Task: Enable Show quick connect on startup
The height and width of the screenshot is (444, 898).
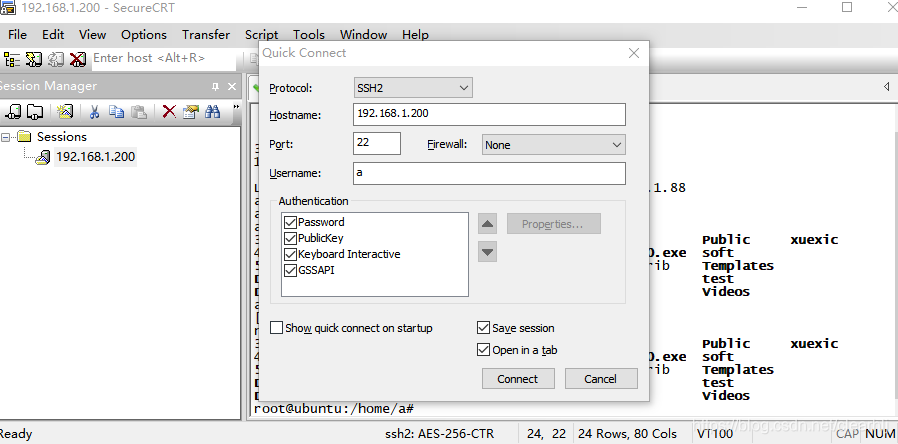Action: click(x=277, y=328)
